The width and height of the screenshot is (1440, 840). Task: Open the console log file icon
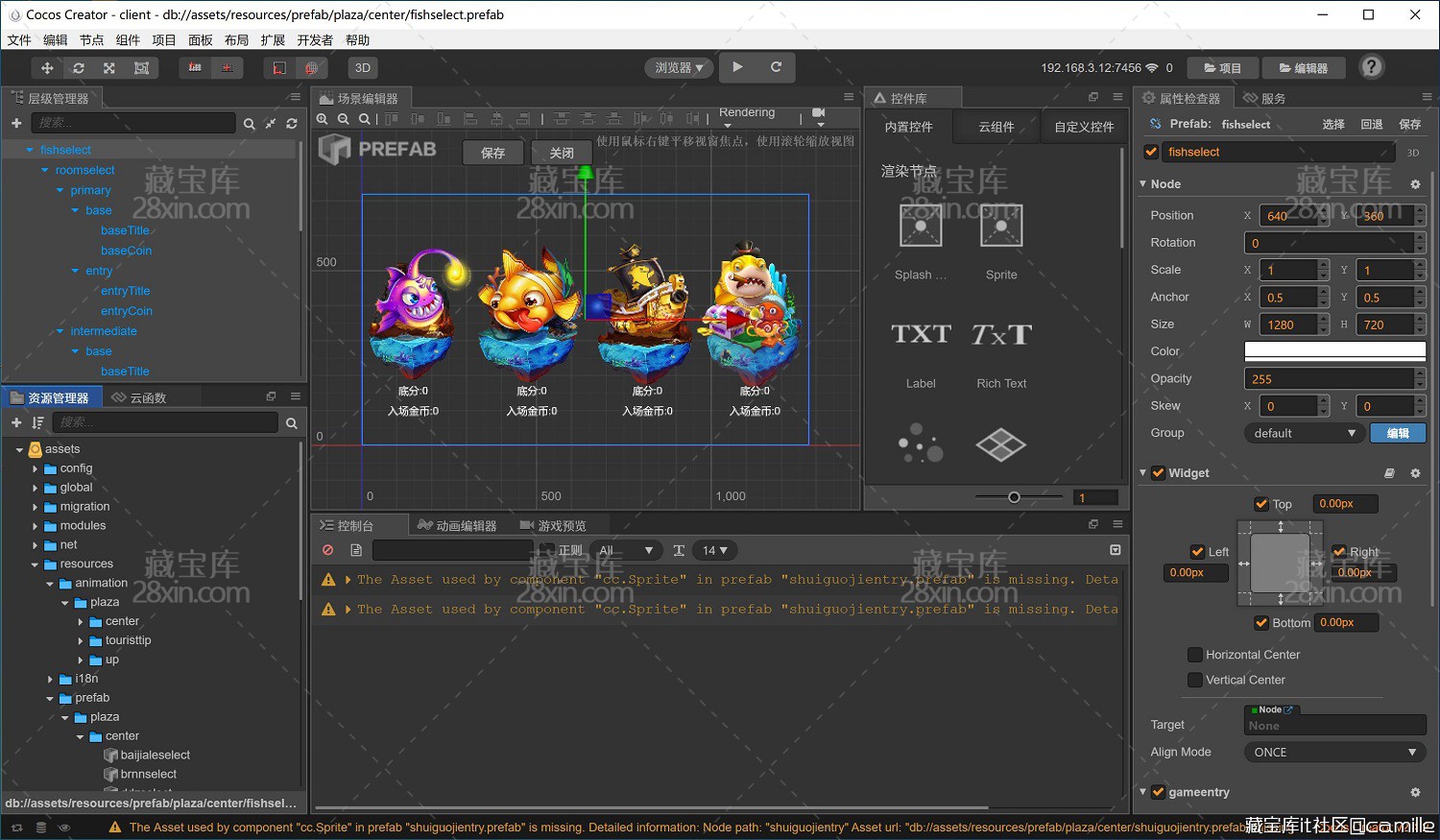(x=356, y=550)
